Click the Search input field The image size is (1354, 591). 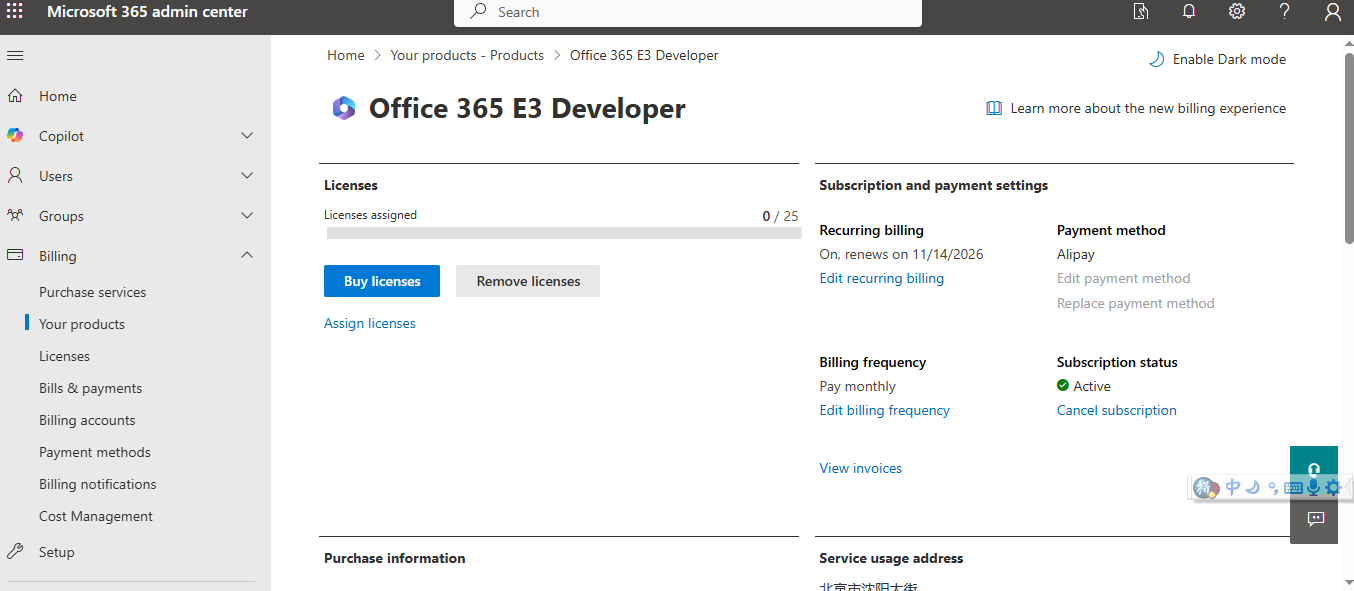pyautogui.click(x=687, y=12)
